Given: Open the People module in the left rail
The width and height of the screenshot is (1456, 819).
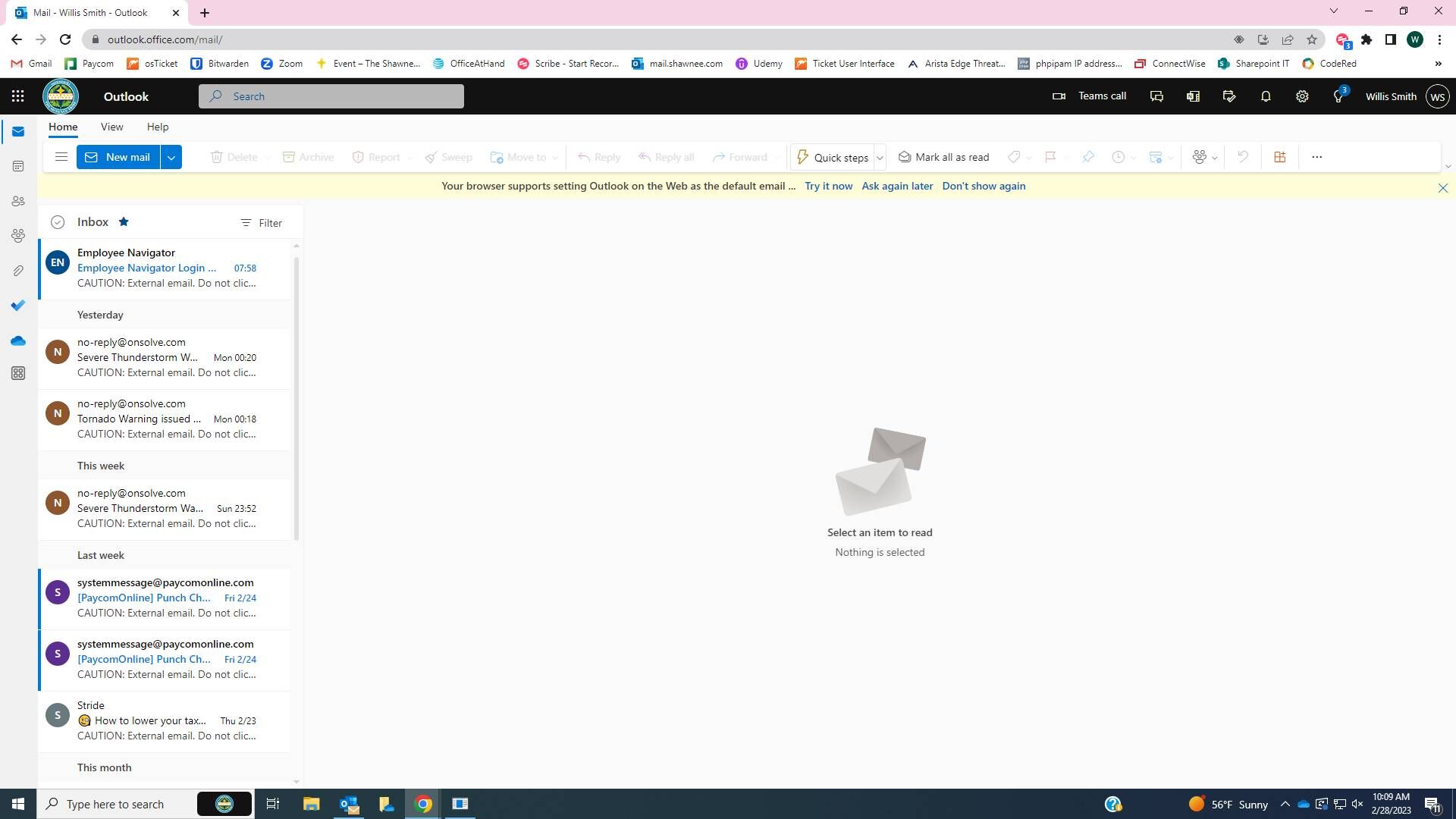Looking at the screenshot, I should [18, 201].
